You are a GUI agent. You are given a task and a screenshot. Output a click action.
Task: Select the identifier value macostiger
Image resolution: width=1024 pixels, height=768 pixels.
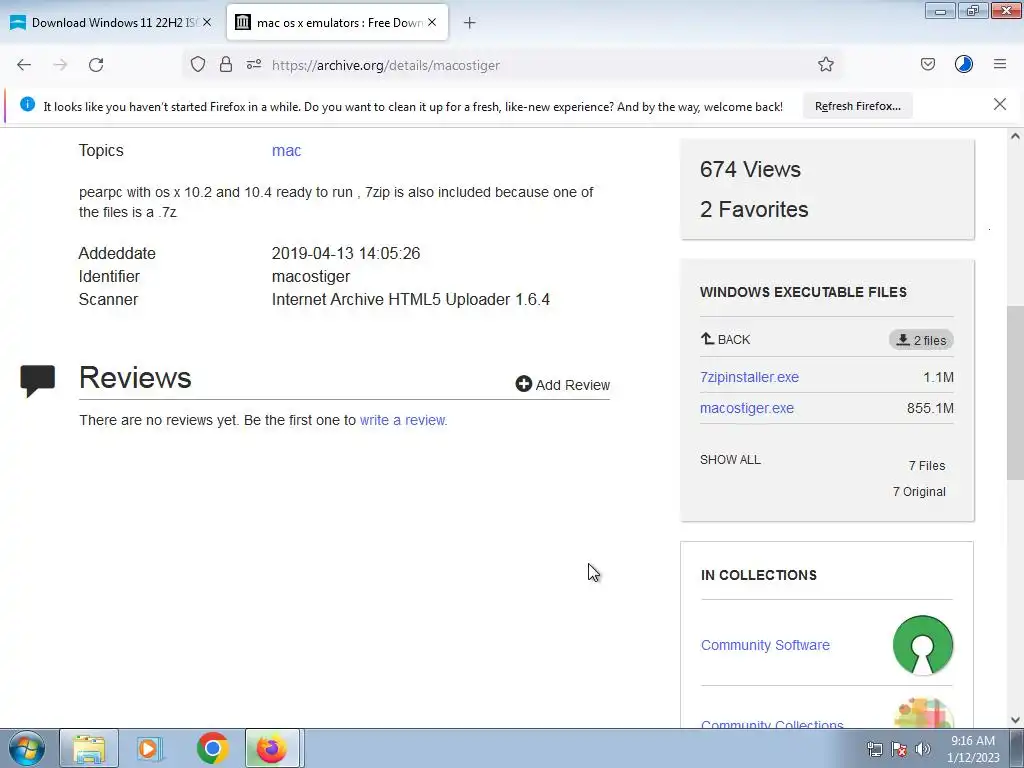tap(311, 276)
